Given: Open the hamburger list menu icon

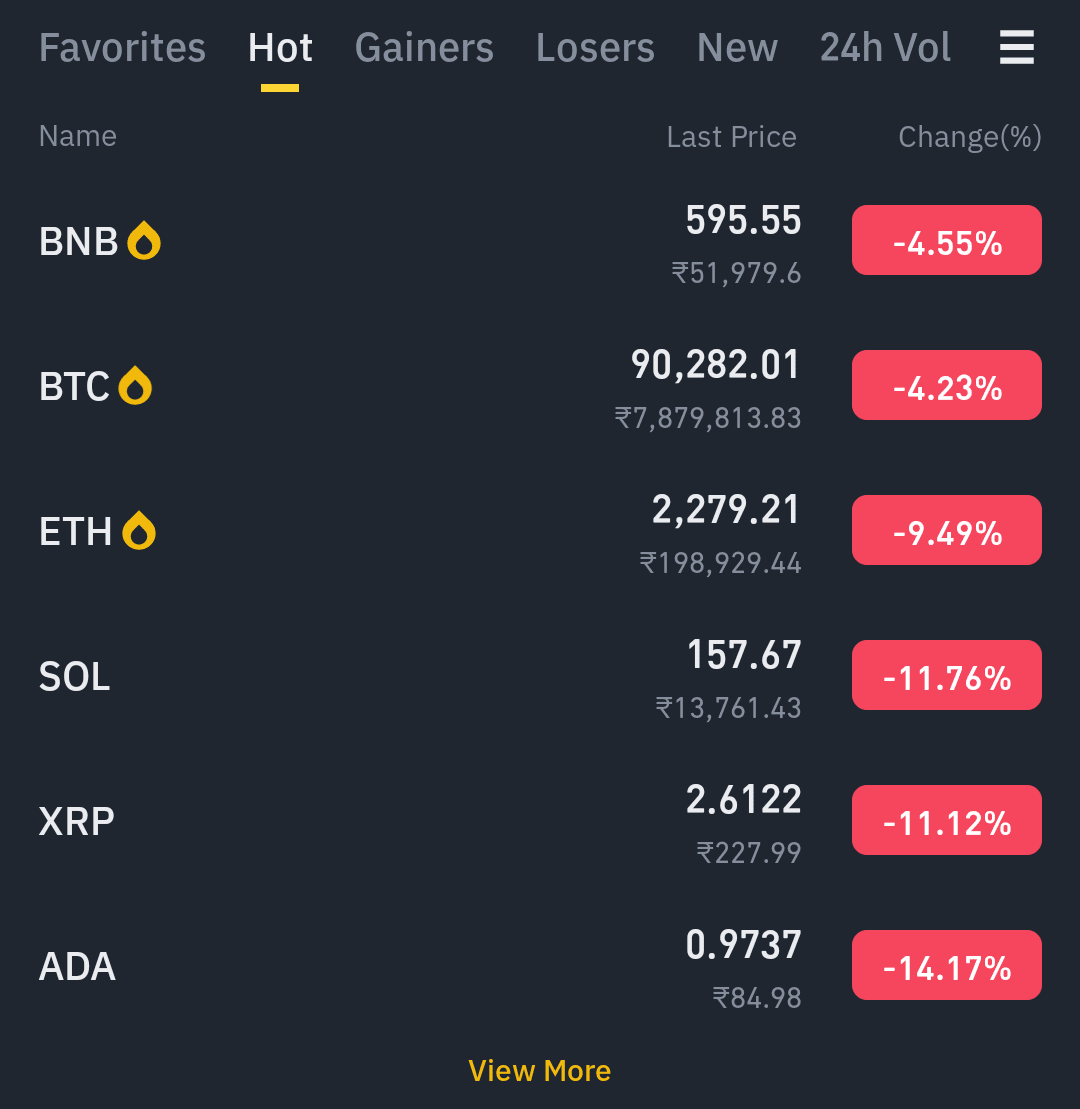Looking at the screenshot, I should [x=1016, y=47].
